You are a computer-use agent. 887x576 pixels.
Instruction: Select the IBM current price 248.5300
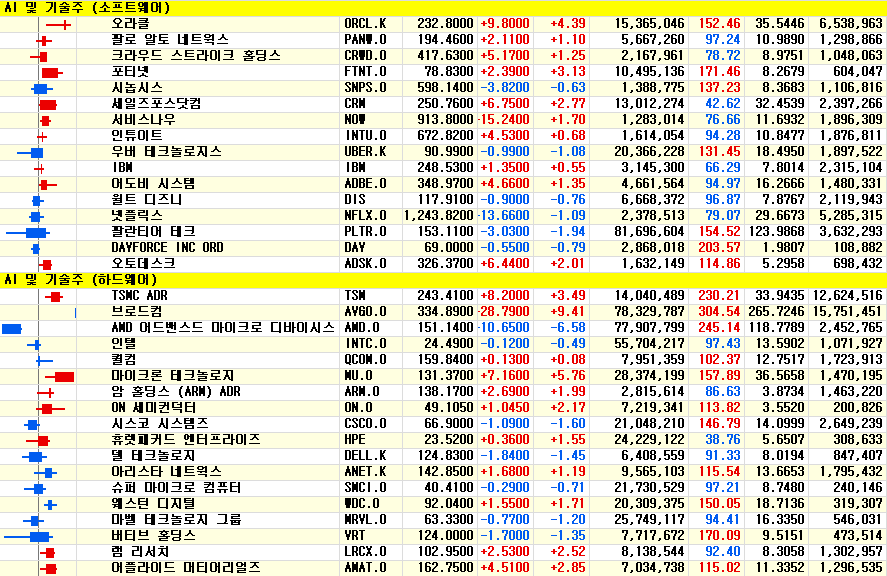(445, 167)
